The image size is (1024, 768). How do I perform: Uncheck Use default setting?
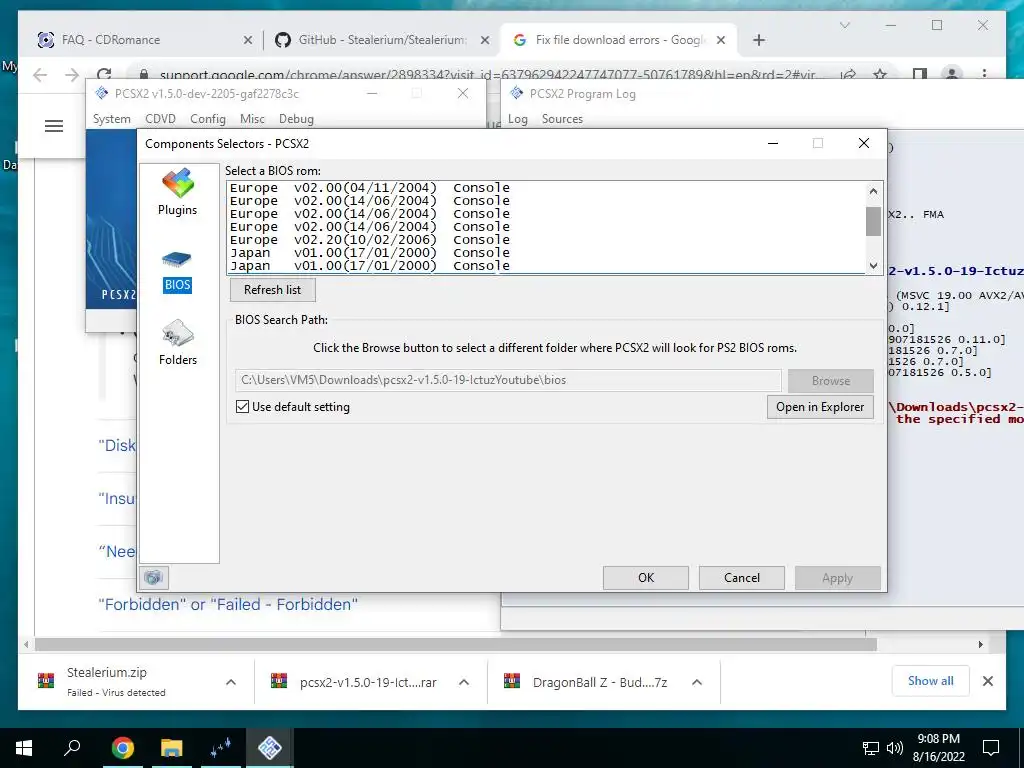tap(242, 407)
